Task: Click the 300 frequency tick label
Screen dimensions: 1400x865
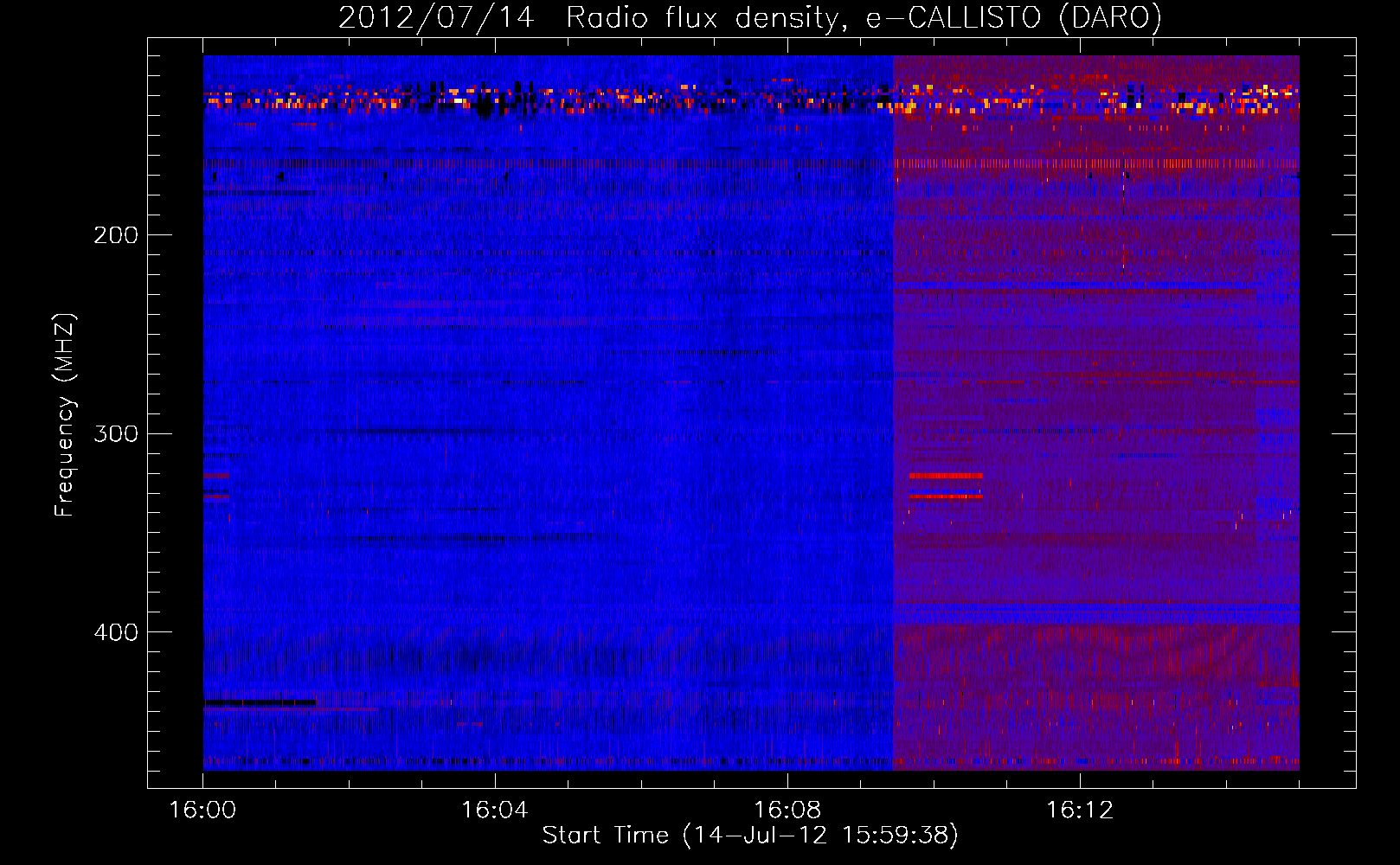Action: coord(116,433)
